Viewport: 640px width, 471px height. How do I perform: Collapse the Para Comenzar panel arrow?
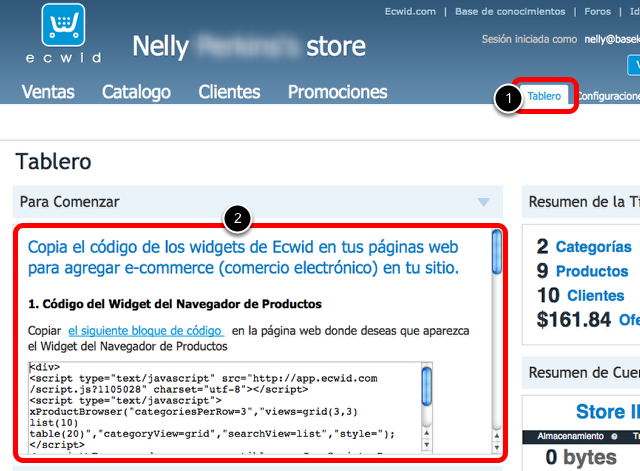pos(484,202)
